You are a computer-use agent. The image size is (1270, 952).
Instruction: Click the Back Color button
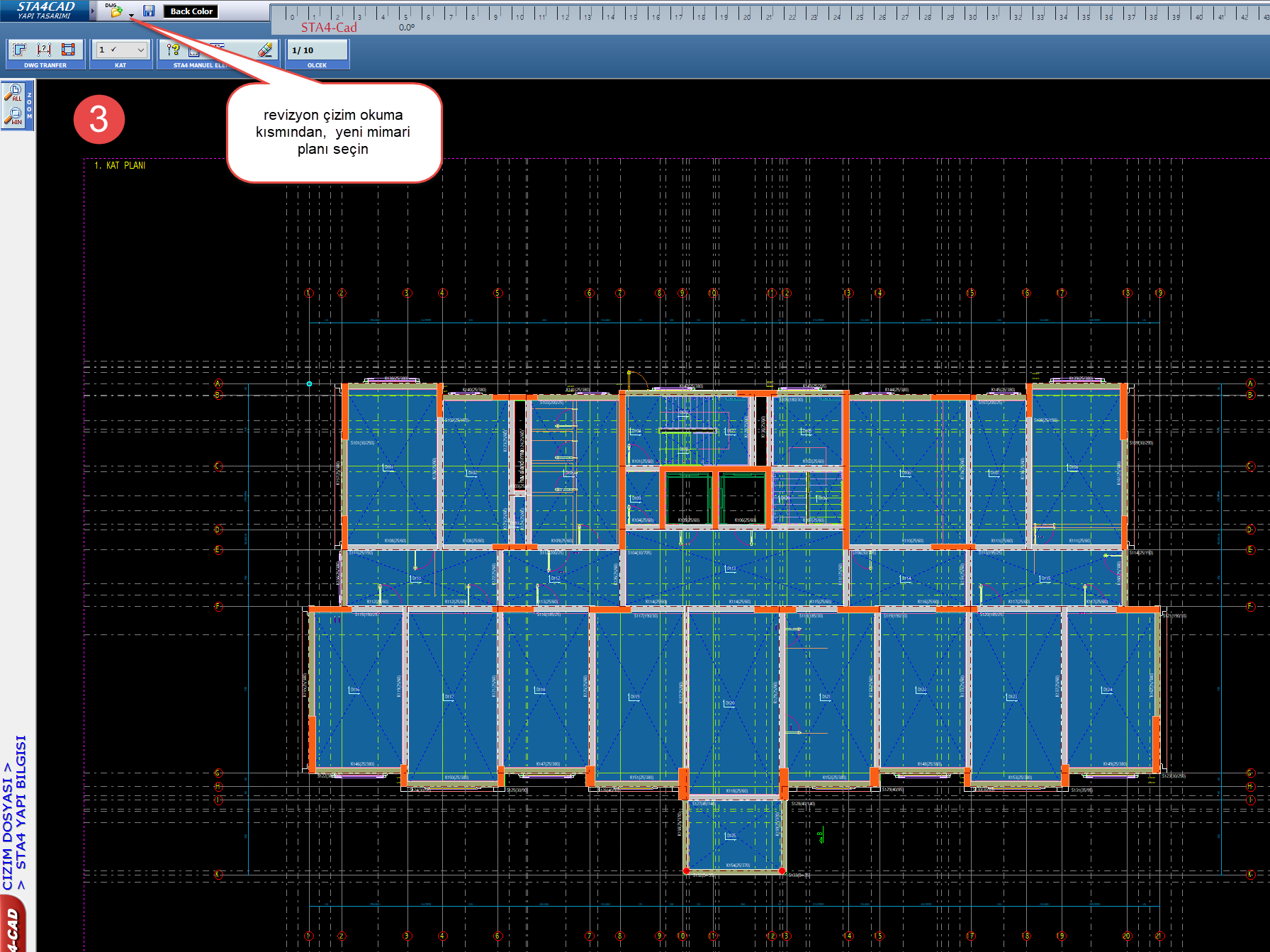[x=191, y=11]
